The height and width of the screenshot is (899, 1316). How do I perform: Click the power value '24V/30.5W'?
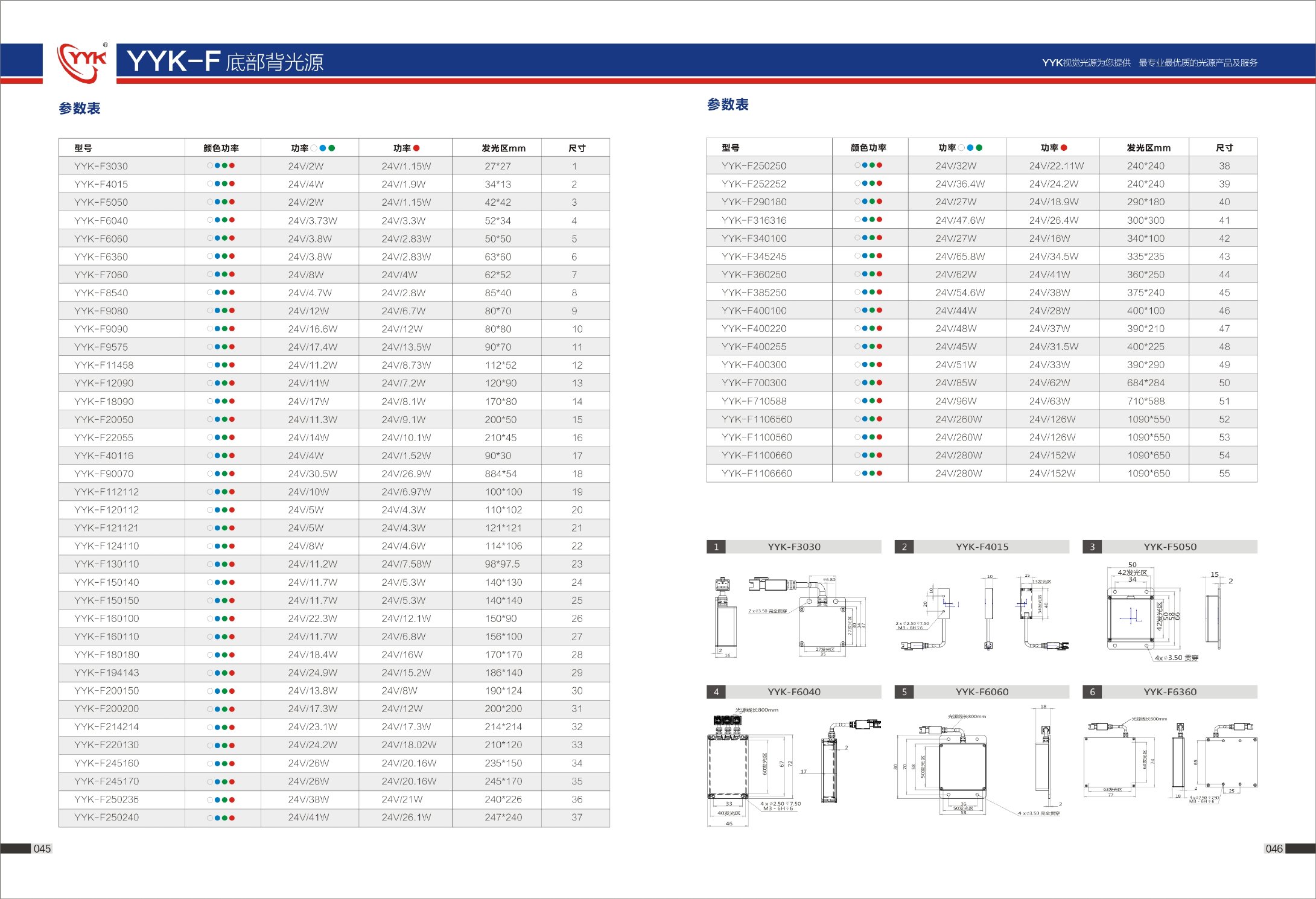tap(313, 474)
